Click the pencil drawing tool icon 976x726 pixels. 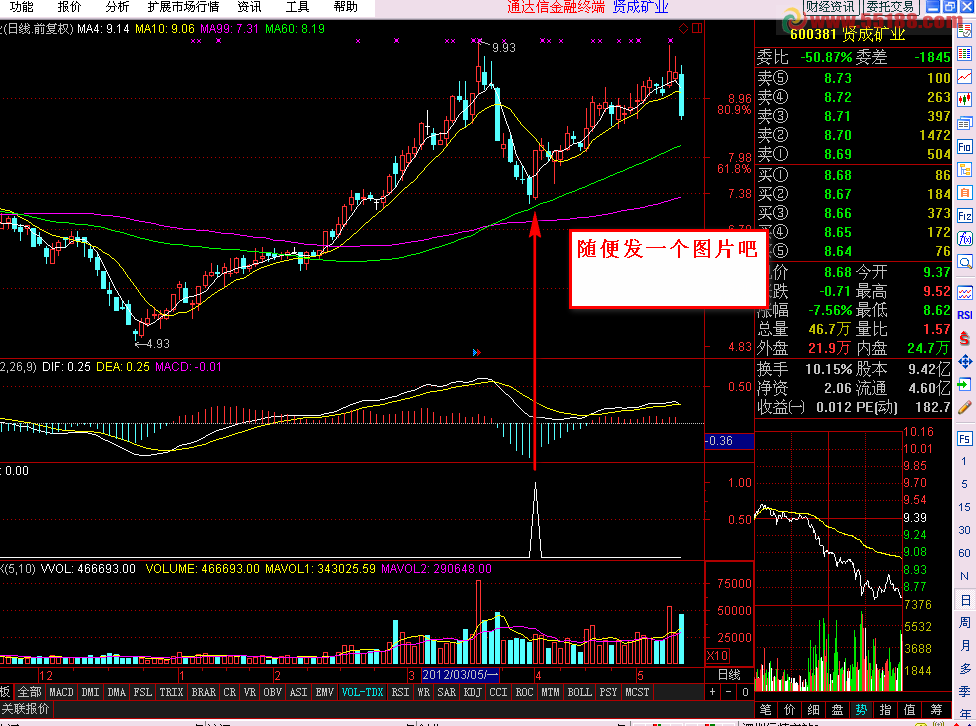[964, 408]
